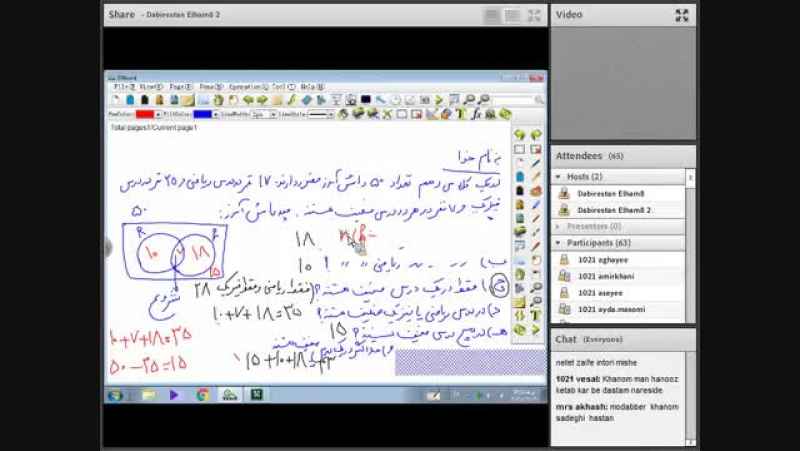Open the line width dropdown
Screen dimensions: 800x451
(263, 115)
